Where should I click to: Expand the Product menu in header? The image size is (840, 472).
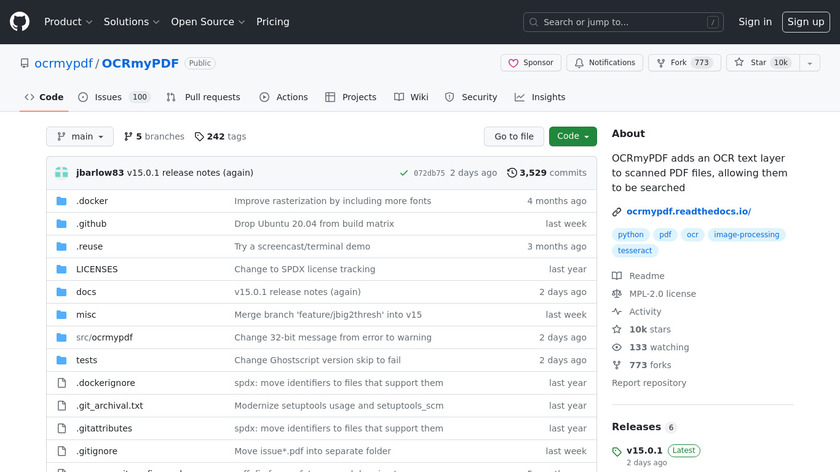(68, 22)
